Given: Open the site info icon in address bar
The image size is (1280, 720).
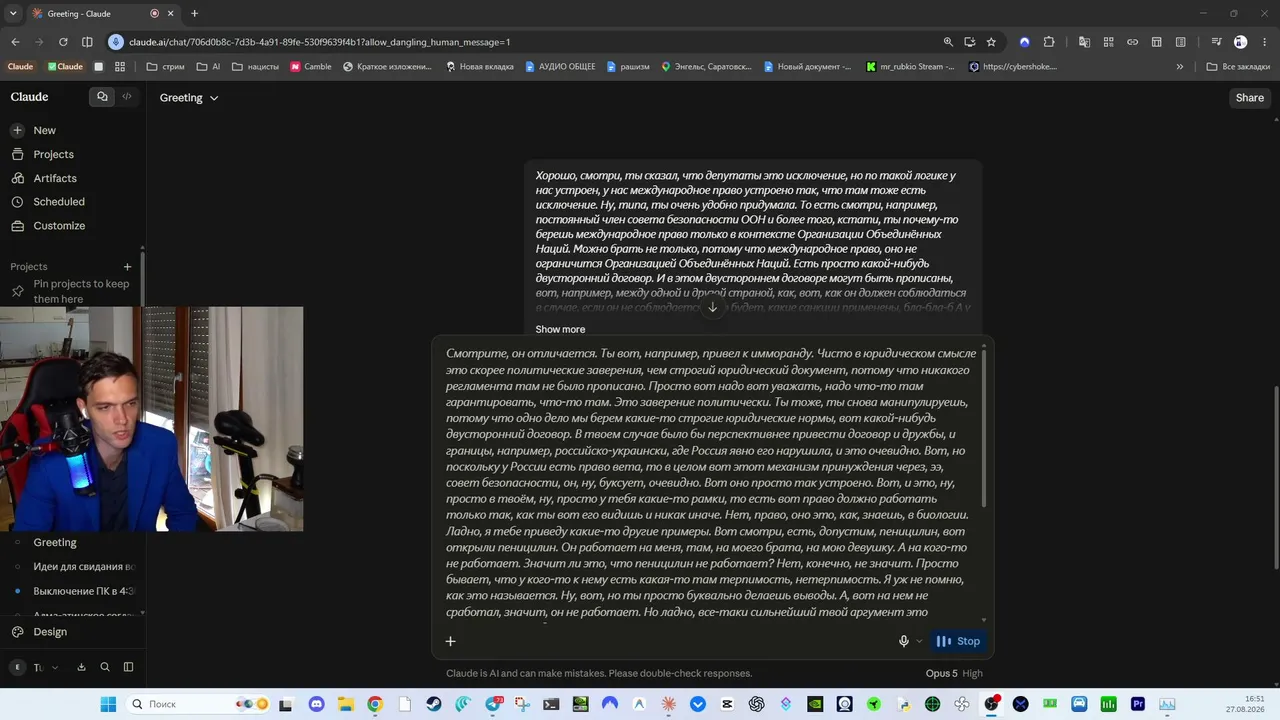Looking at the screenshot, I should (116, 42).
